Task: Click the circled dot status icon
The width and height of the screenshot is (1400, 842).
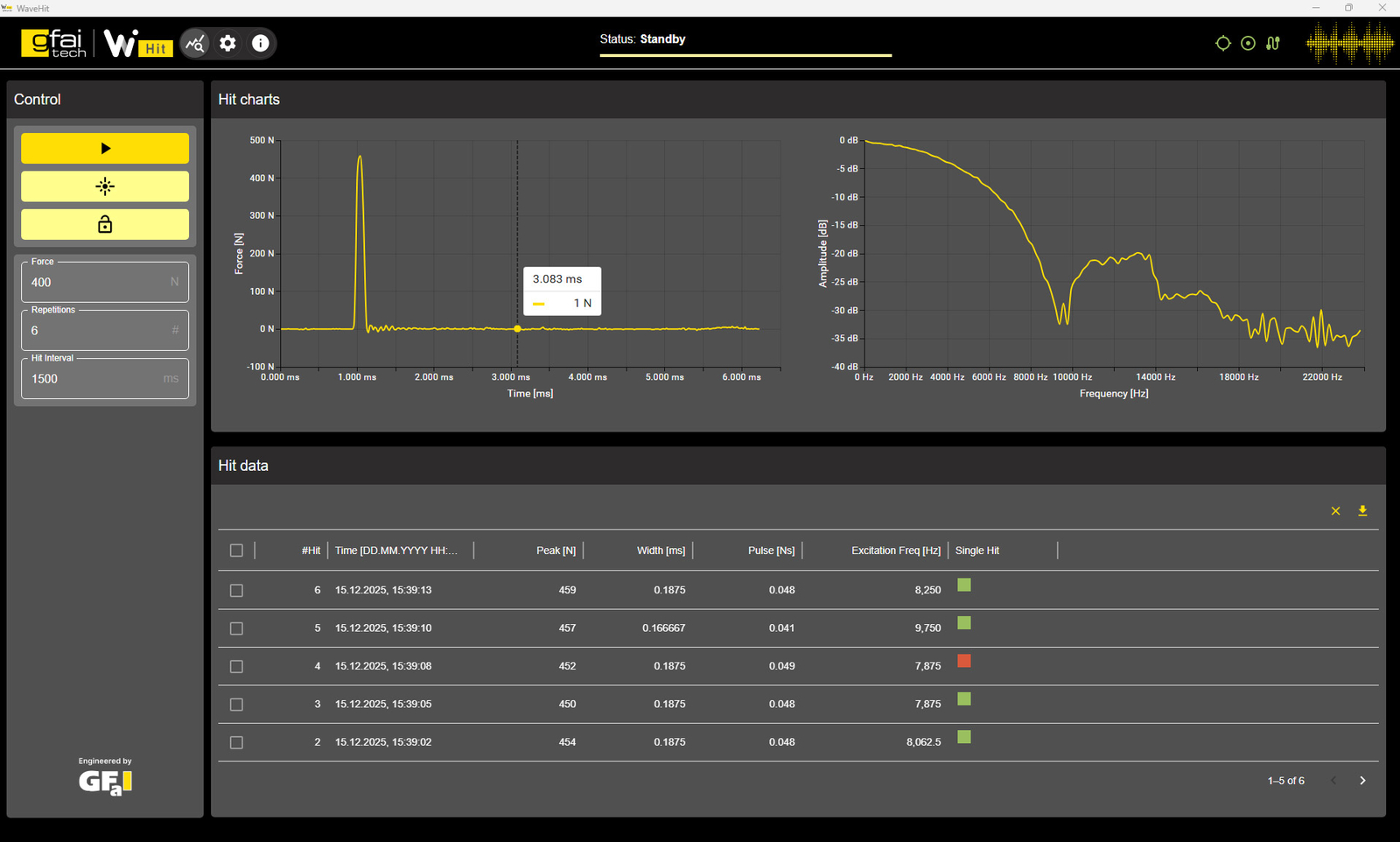Action: (1248, 43)
